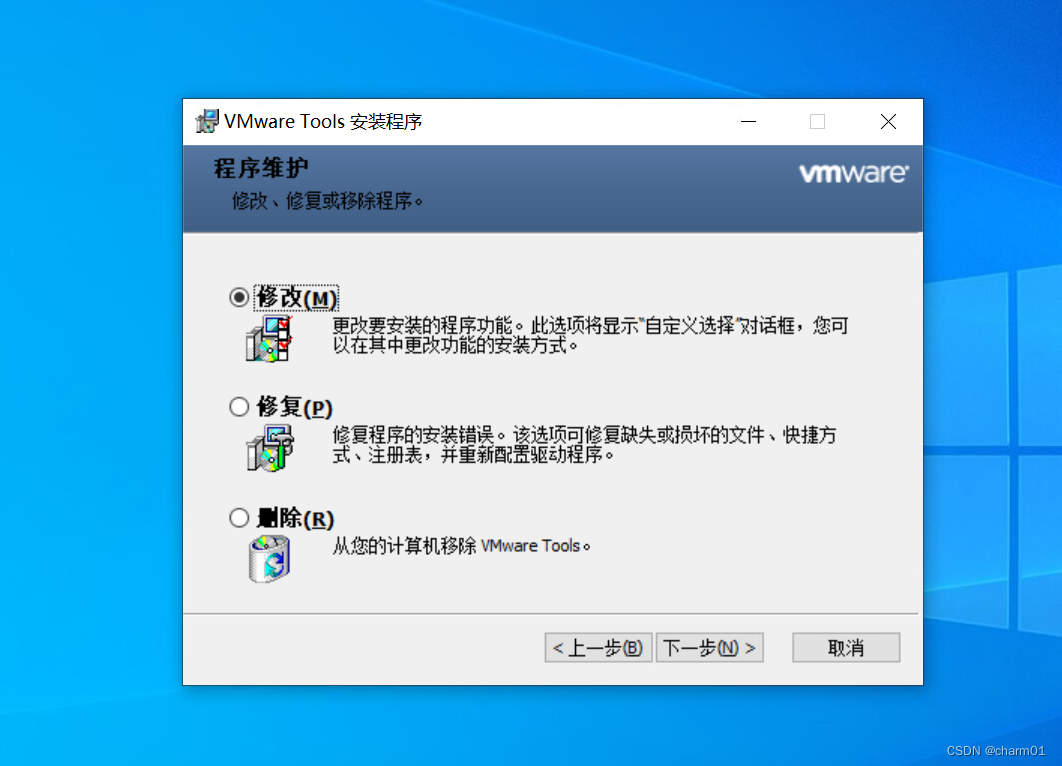The height and width of the screenshot is (766, 1062).
Task: Close the VMware Tools installer window
Action: pyautogui.click(x=888, y=122)
